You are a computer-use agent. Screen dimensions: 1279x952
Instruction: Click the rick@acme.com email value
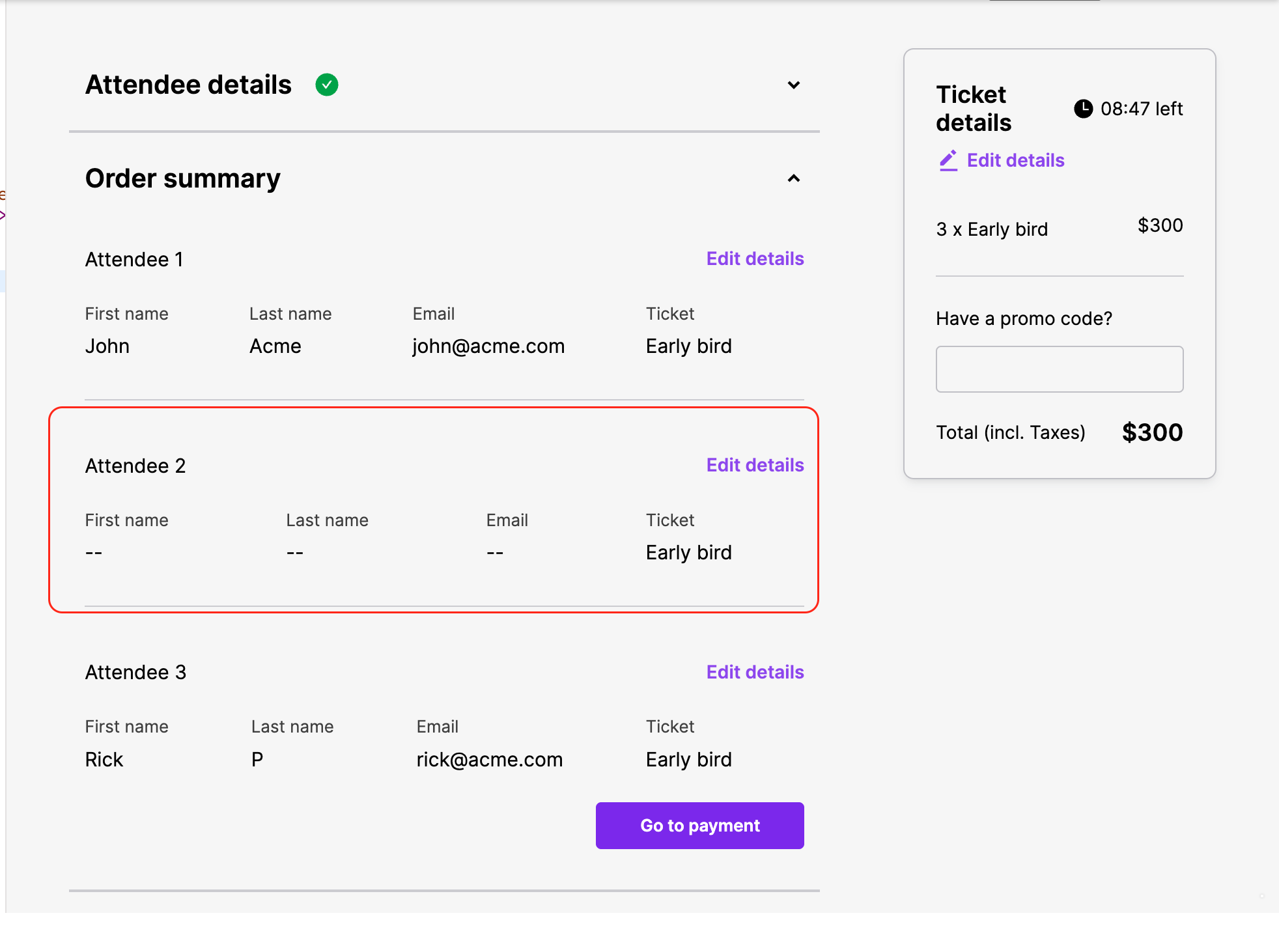[x=489, y=759]
